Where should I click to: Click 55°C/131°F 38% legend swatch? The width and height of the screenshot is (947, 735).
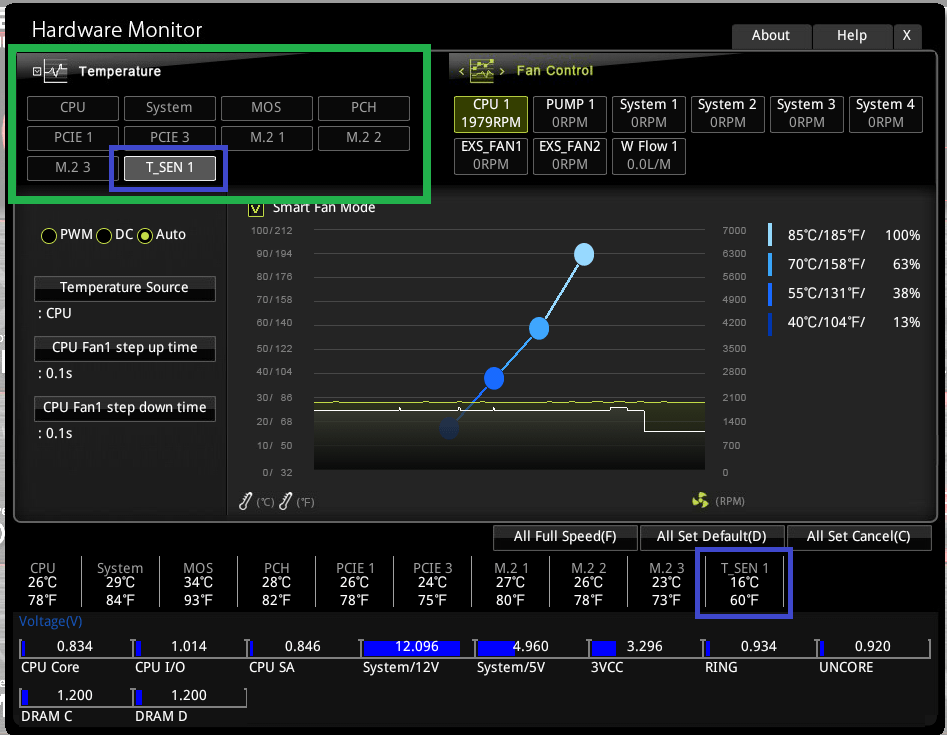[x=769, y=293]
